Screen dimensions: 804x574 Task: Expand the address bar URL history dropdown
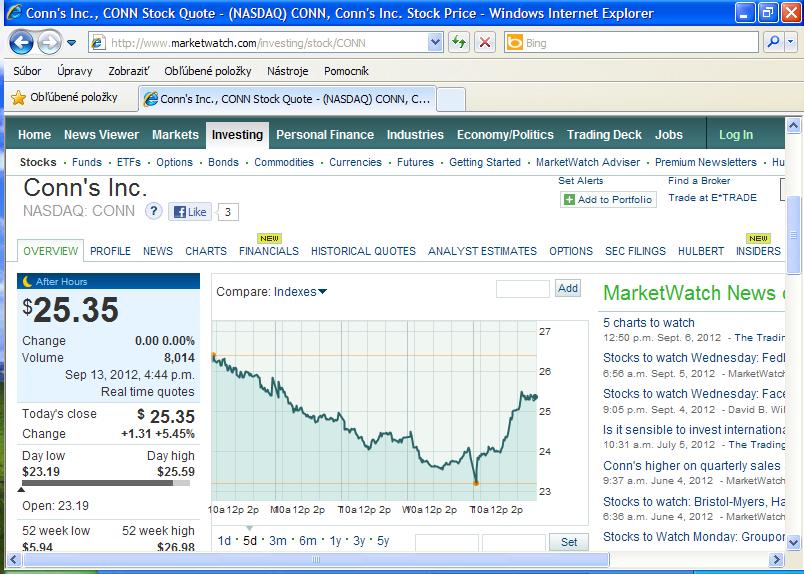435,43
